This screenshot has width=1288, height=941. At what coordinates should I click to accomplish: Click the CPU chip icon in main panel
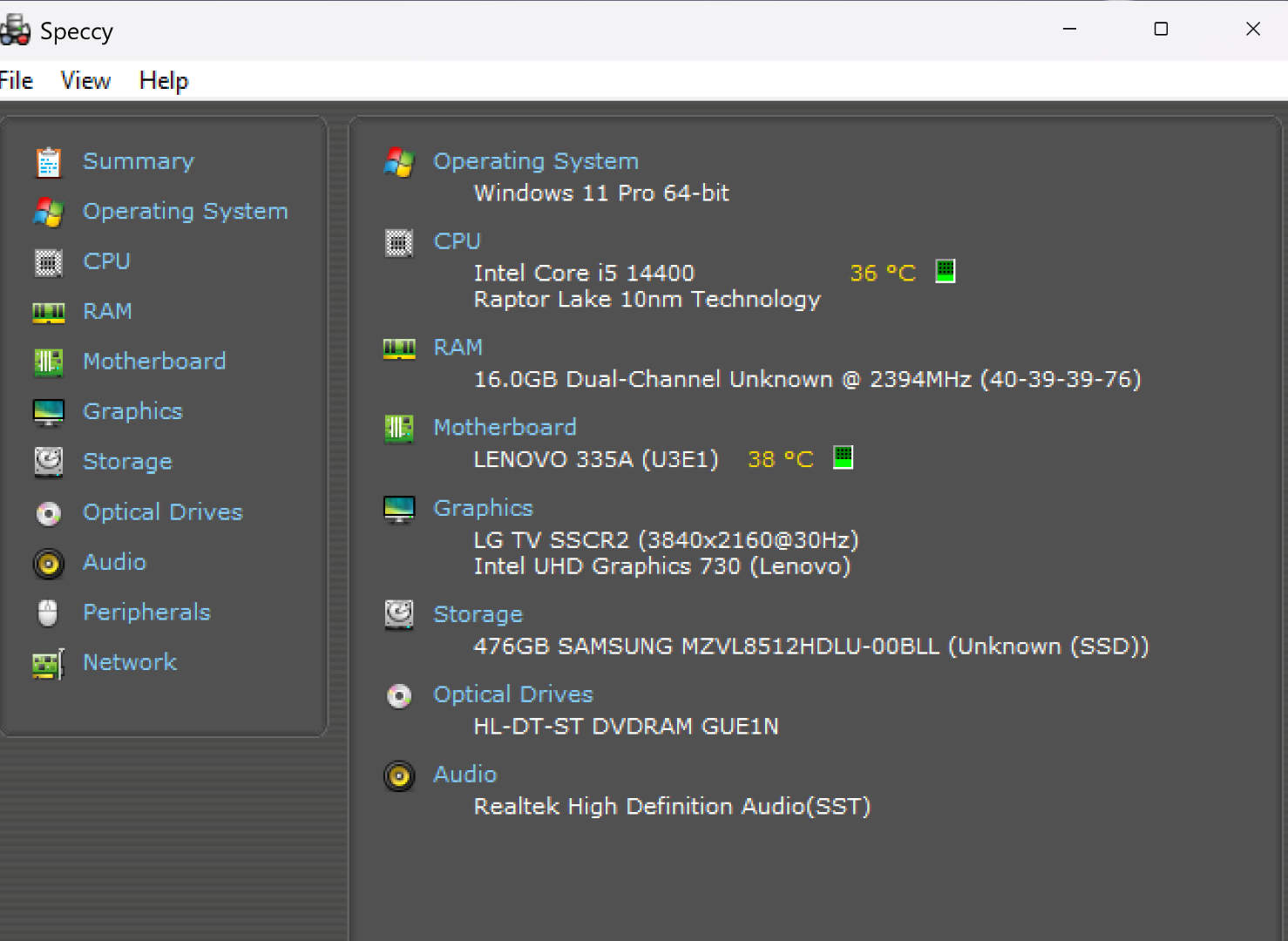[x=399, y=242]
